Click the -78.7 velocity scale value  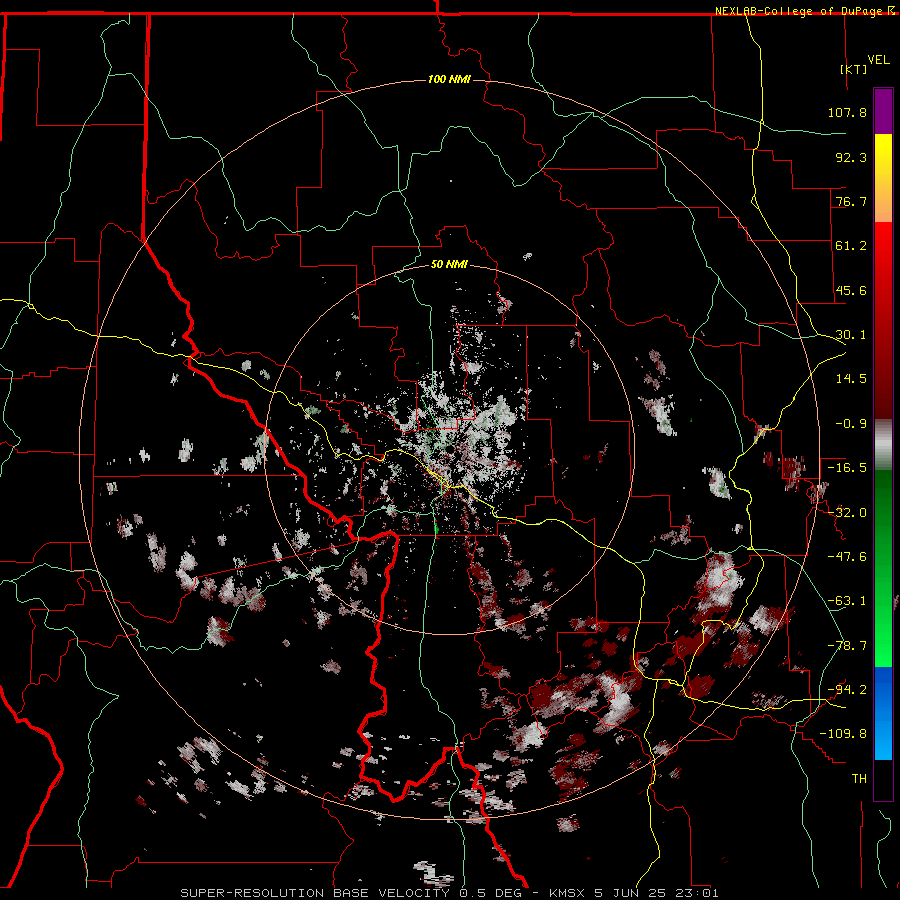click(x=847, y=646)
